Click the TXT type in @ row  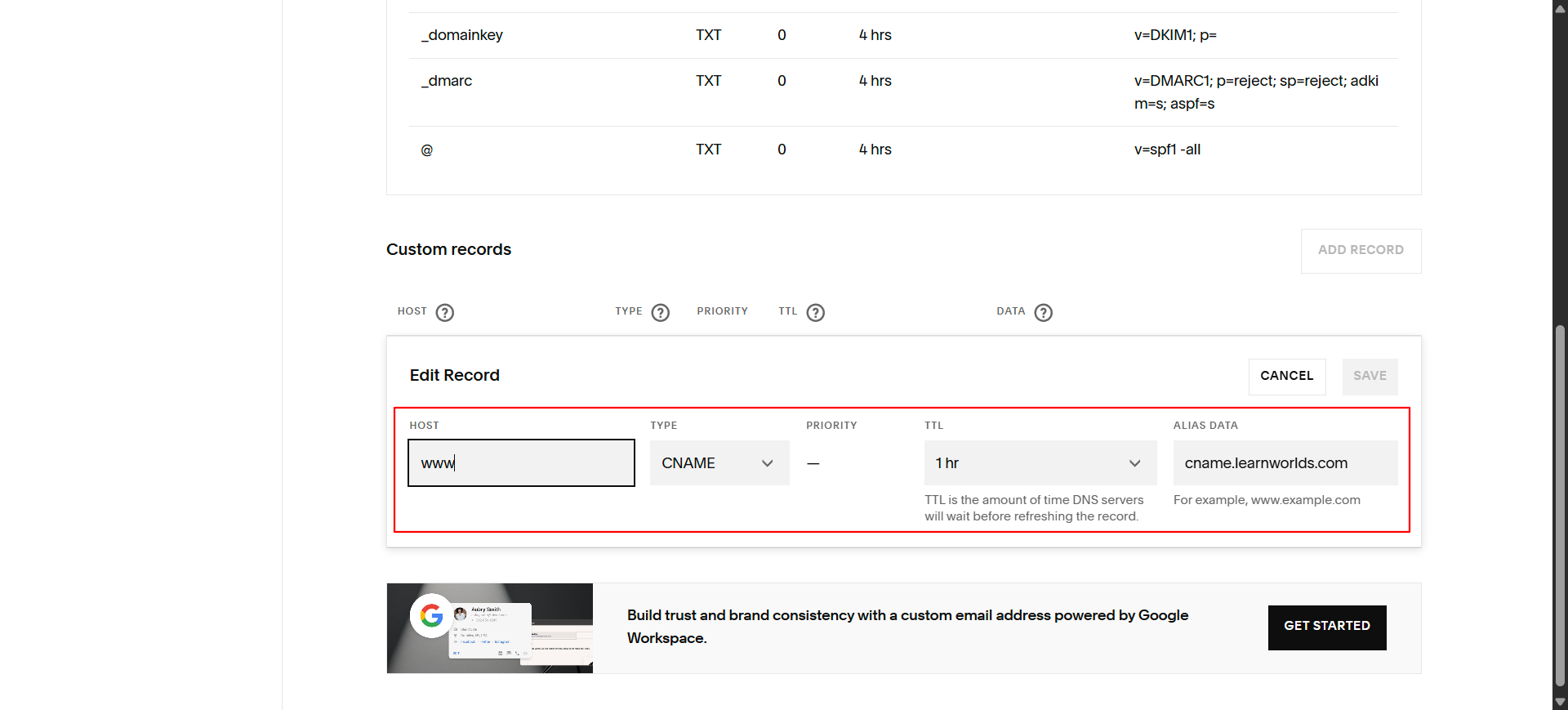point(709,150)
